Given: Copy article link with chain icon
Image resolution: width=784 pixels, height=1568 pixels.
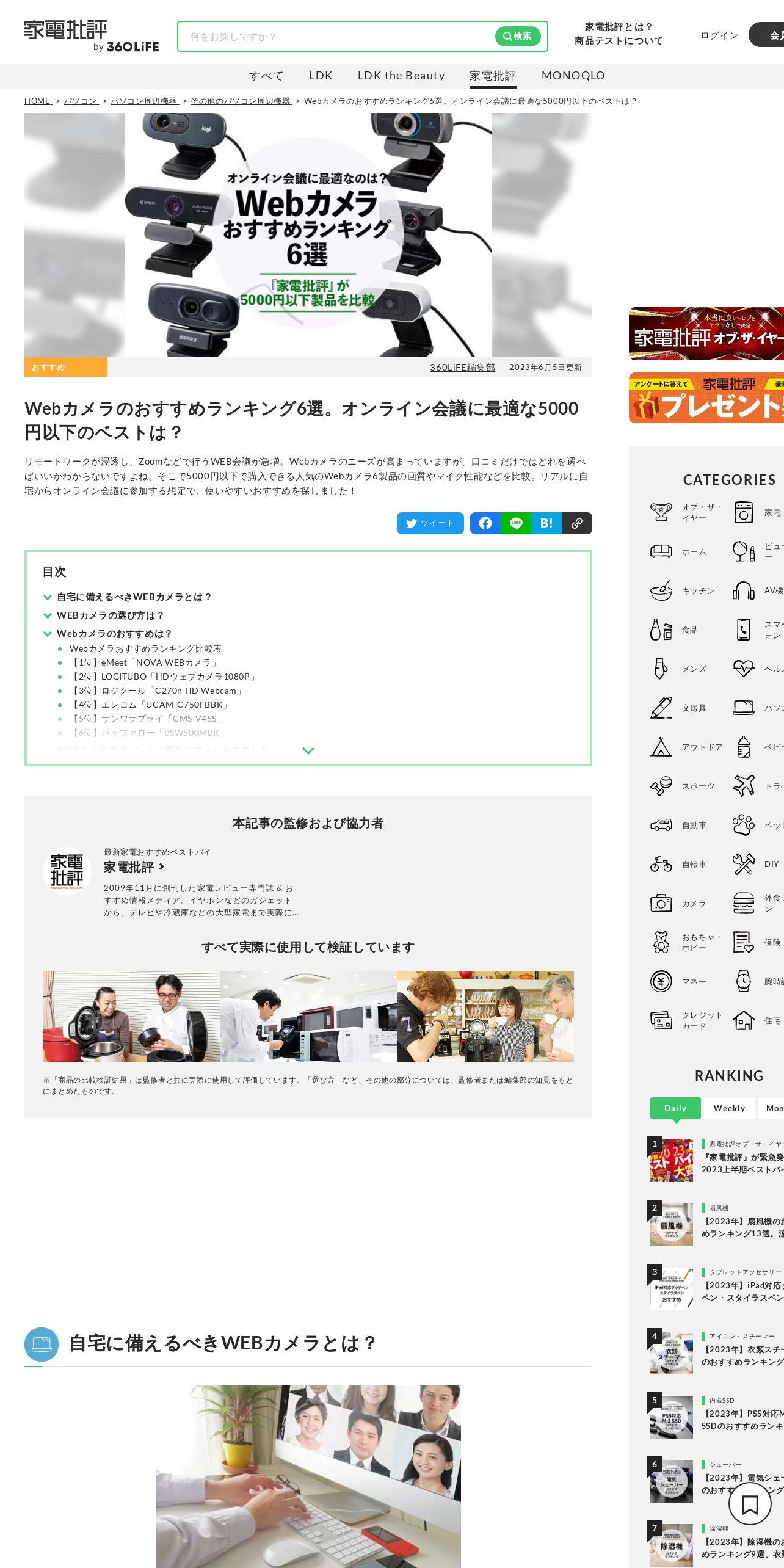Looking at the screenshot, I should coord(577,523).
